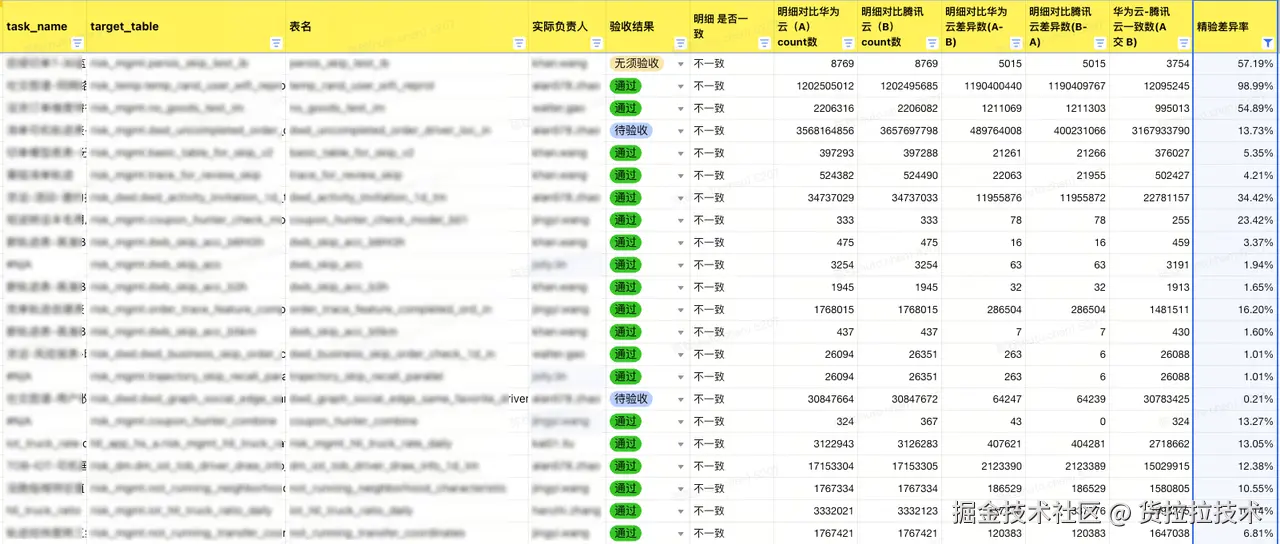Select the 精验差异率 header cell
The width and height of the screenshot is (1280, 544).
(1236, 28)
